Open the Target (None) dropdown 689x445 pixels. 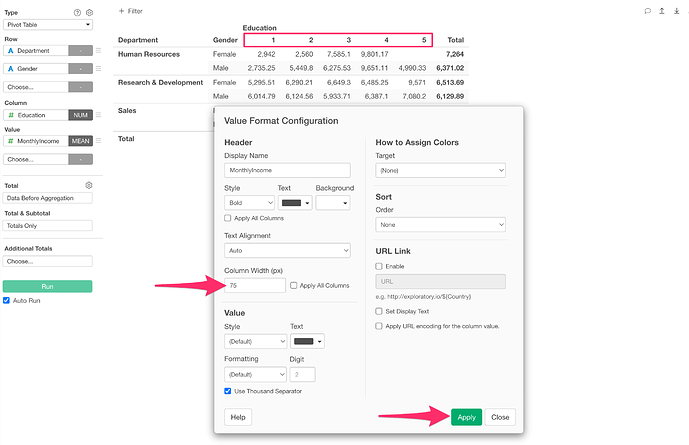pos(440,170)
